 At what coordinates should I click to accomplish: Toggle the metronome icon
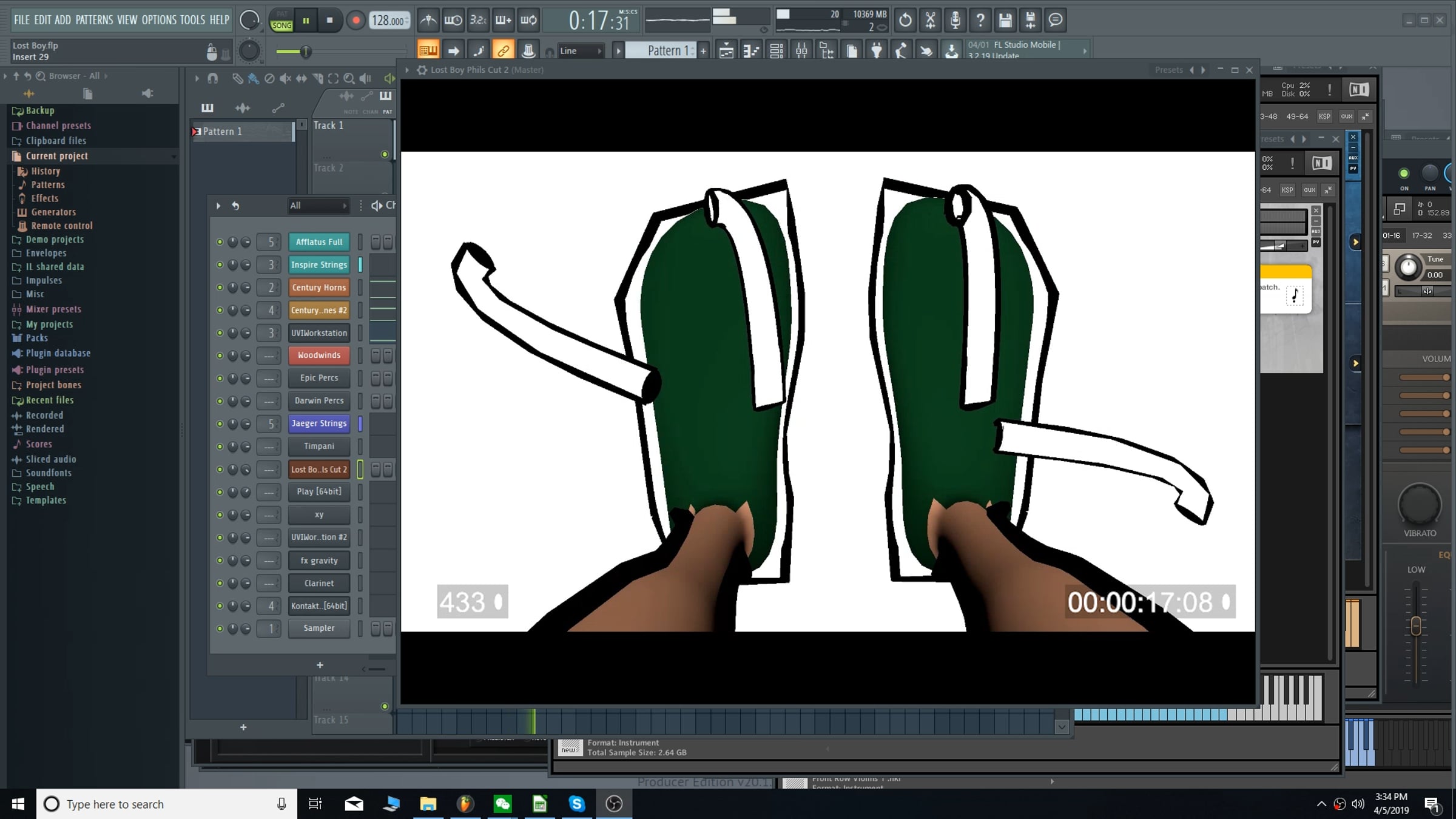428,20
